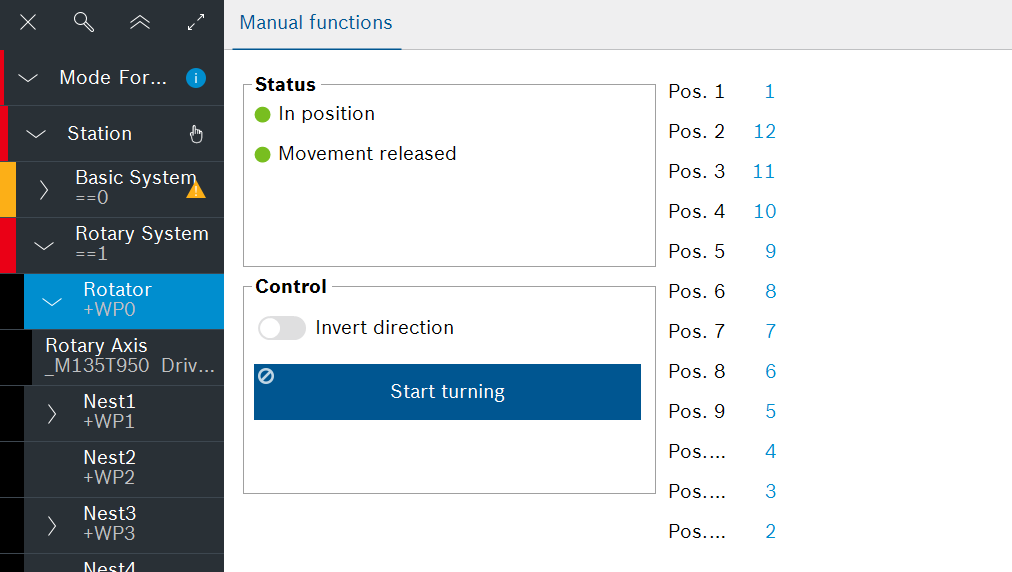Click the close X icon in sidebar header
The height and width of the screenshot is (572, 1012).
coord(28,22)
